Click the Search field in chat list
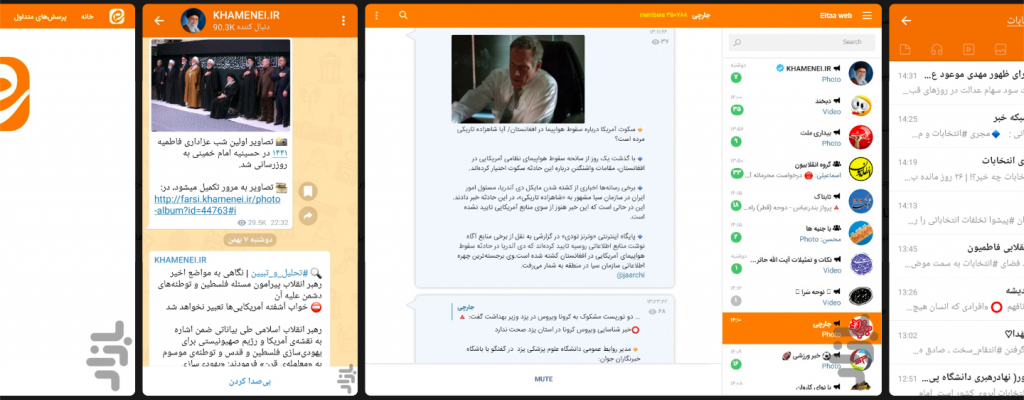Viewport: 1024px width, 400px height. (802, 42)
